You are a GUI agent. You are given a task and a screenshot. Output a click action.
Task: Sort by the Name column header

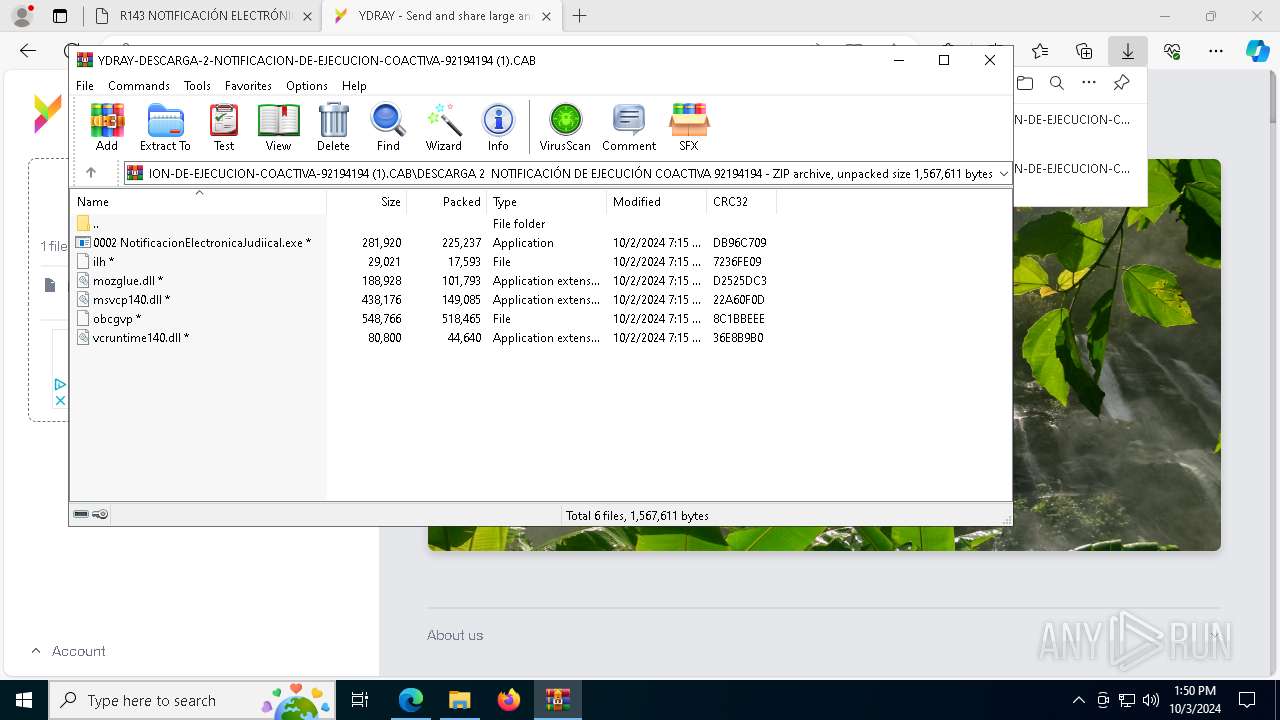click(x=198, y=202)
